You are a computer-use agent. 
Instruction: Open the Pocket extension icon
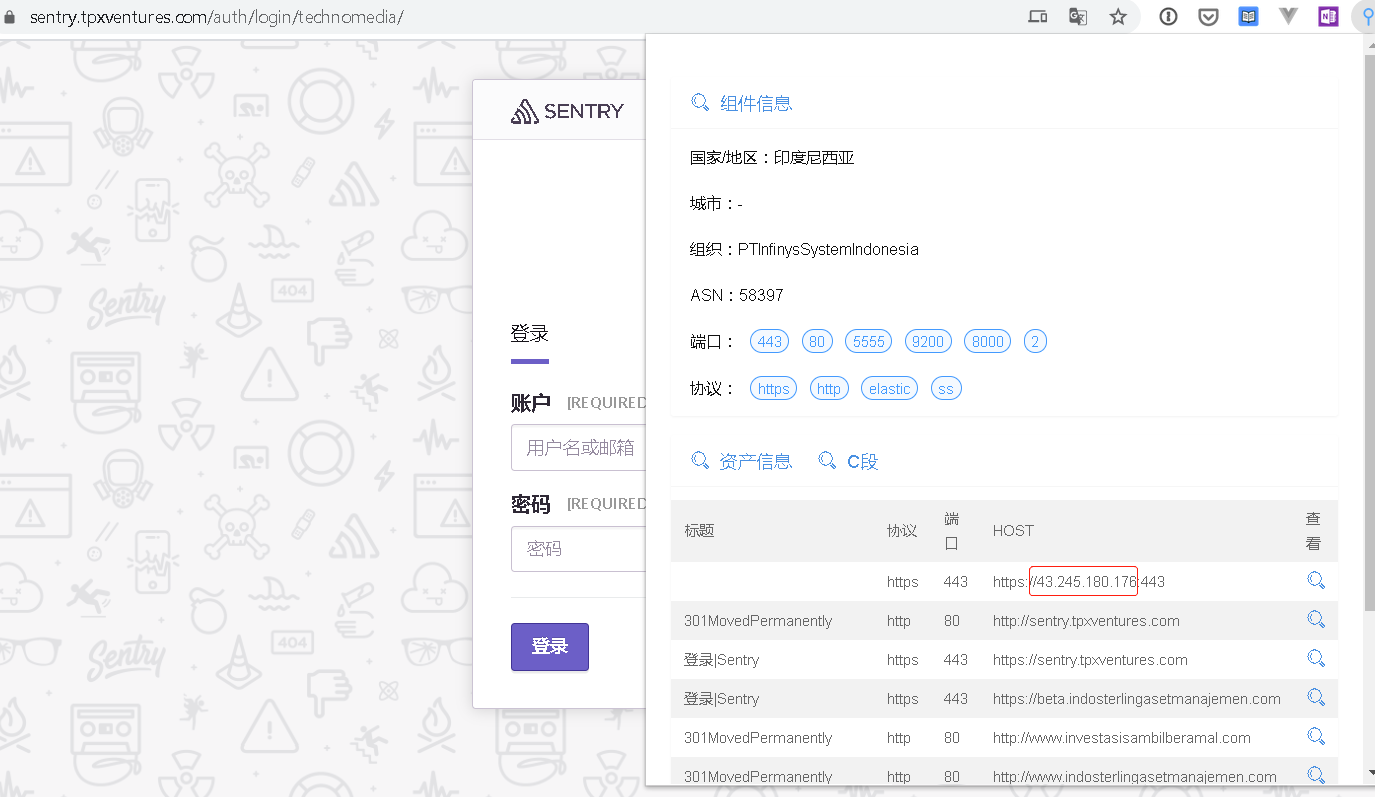[x=1208, y=17]
